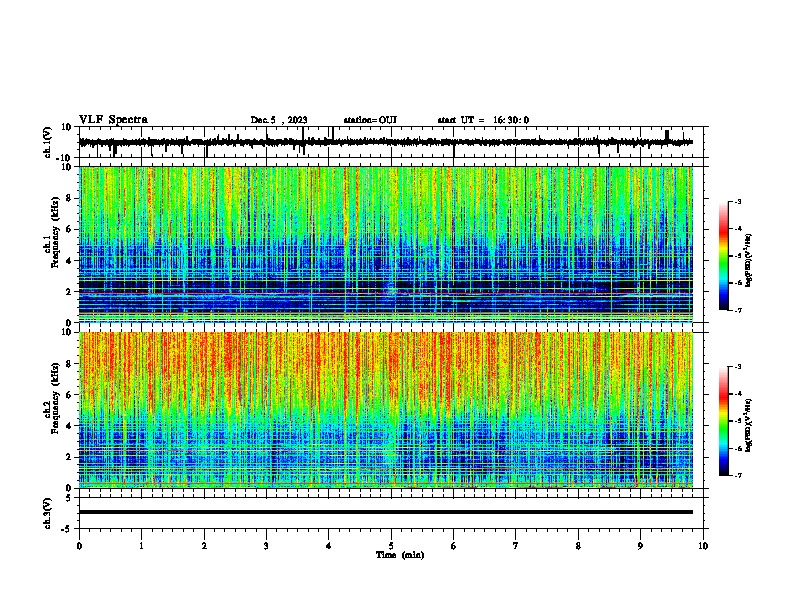Click the "VLF Spectra" plot title
The width and height of the screenshot is (792, 612).
pyautogui.click(x=113, y=120)
